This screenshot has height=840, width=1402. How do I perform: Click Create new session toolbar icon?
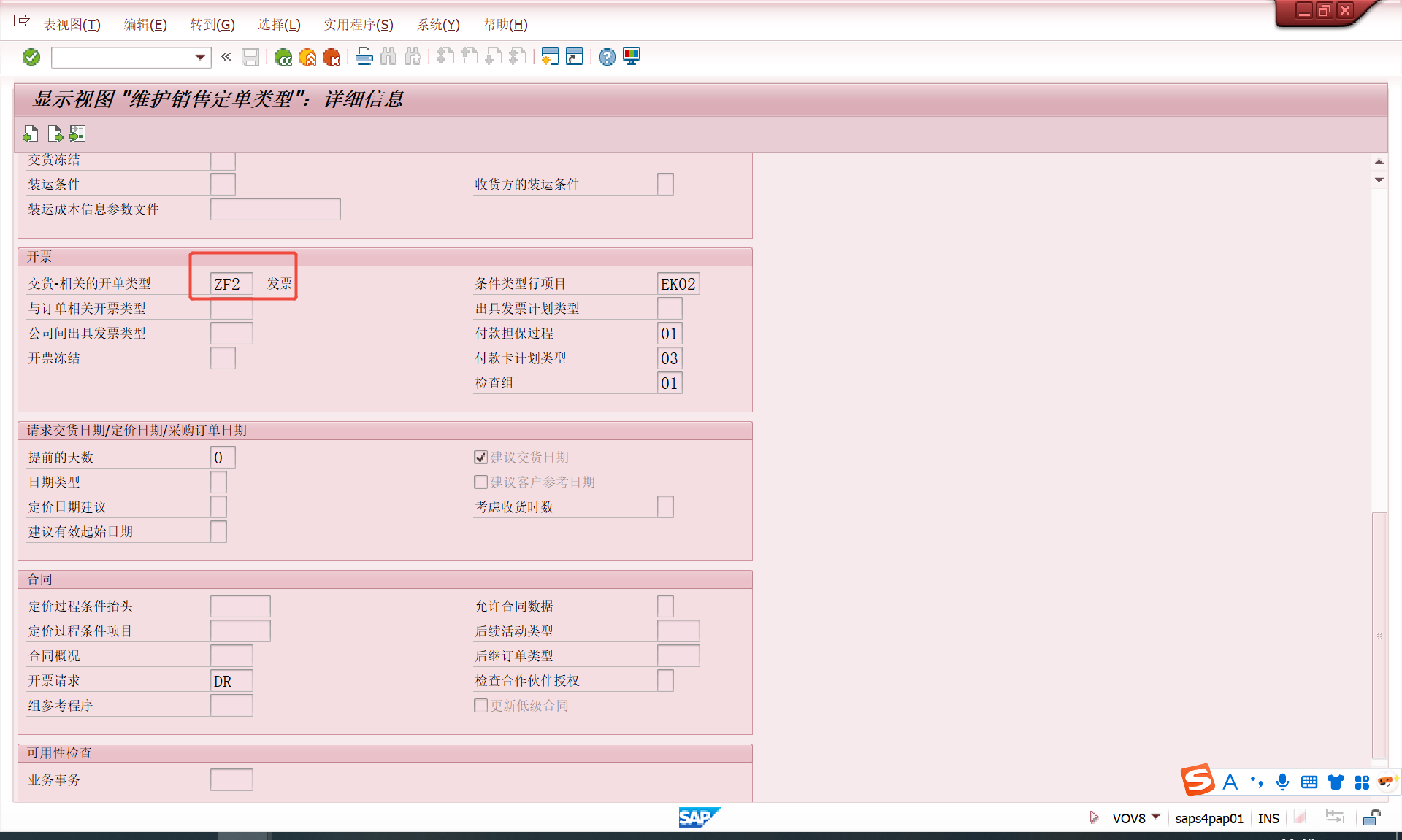coord(551,57)
